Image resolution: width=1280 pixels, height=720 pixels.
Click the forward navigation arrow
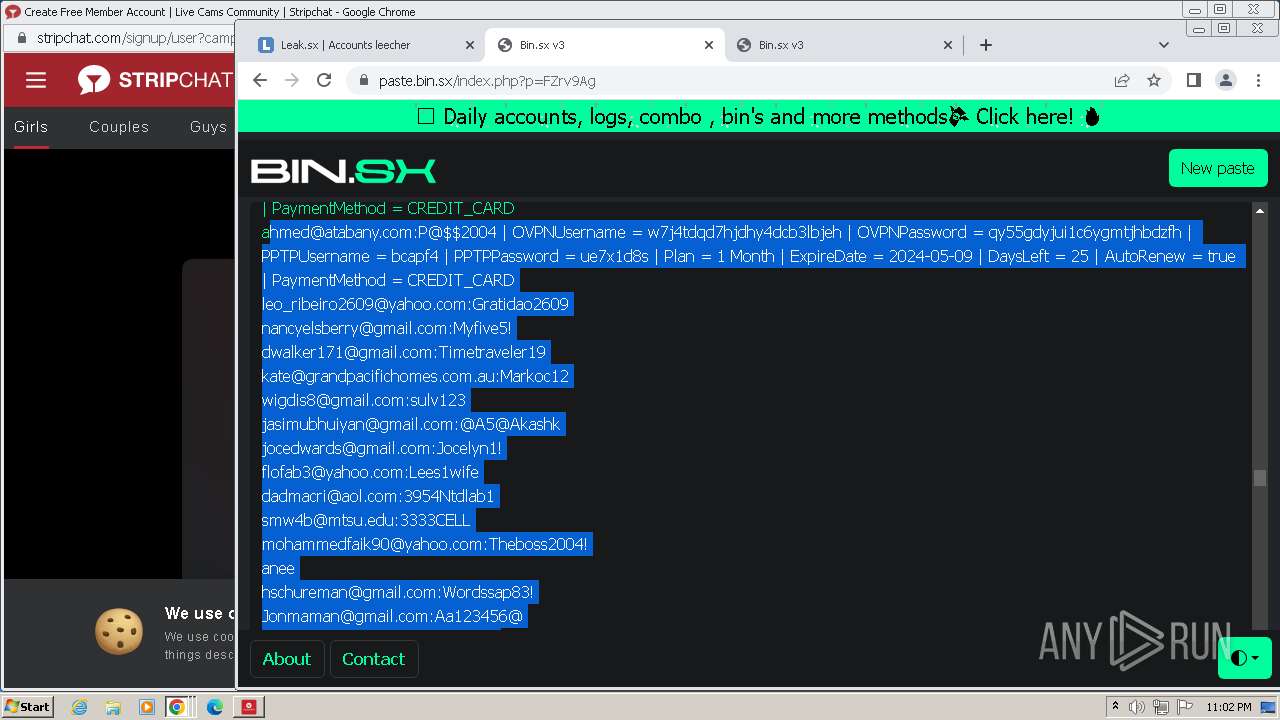[x=292, y=80]
